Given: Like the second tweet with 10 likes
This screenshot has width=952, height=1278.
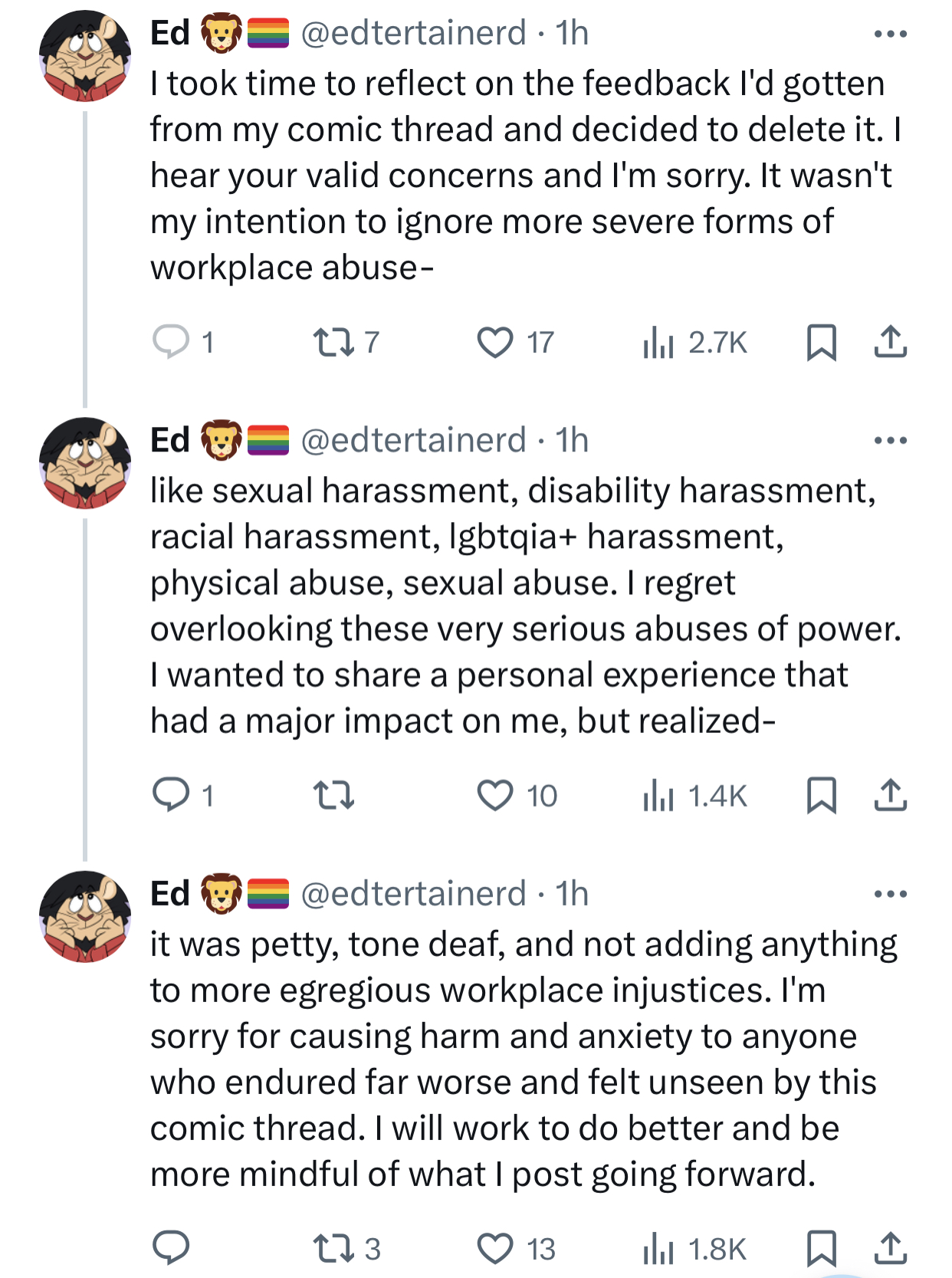Looking at the screenshot, I should point(495,795).
